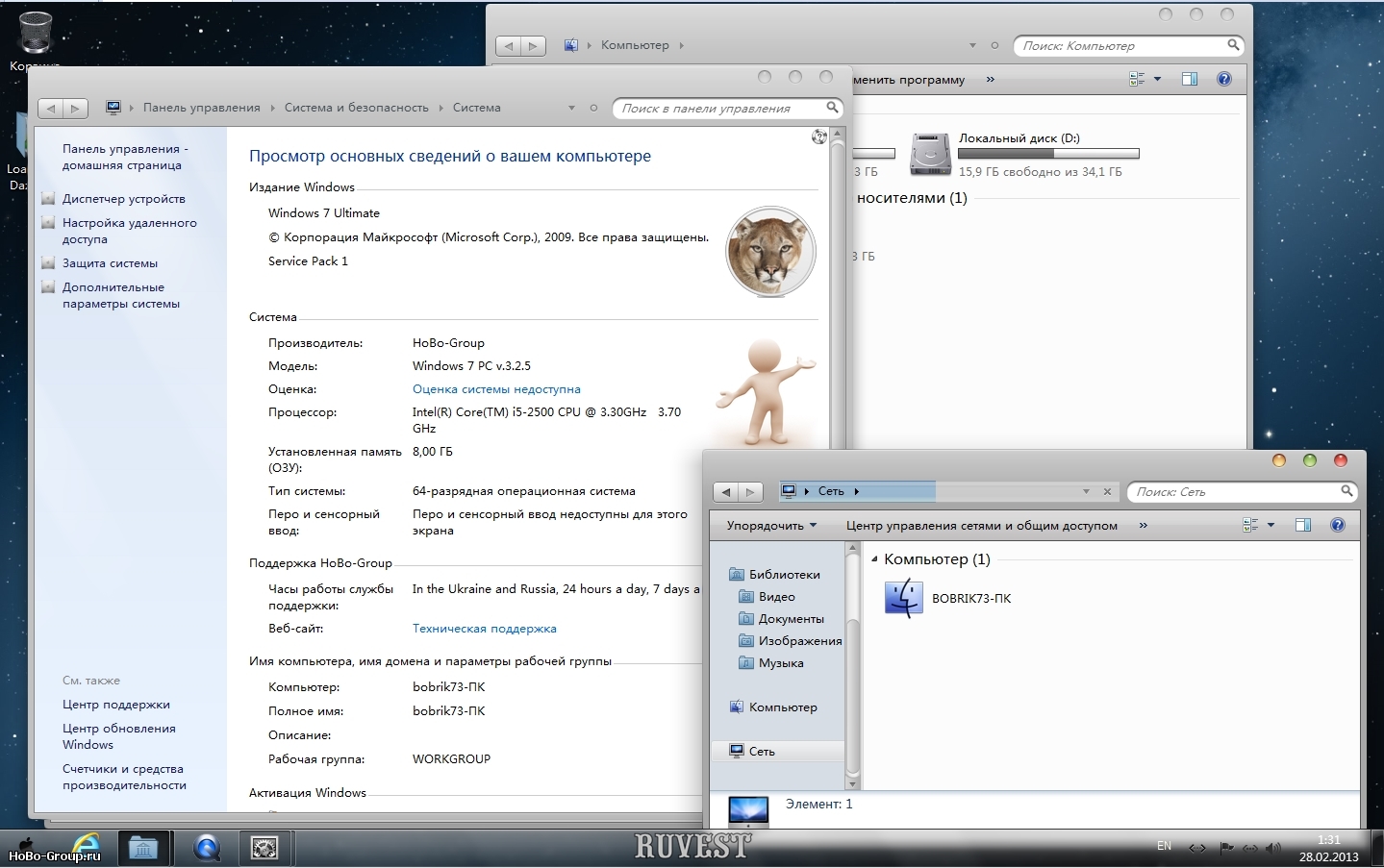Image resolution: width=1384 pixels, height=868 pixels.
Task: Open help icon in System control panel
Action: pos(818,136)
